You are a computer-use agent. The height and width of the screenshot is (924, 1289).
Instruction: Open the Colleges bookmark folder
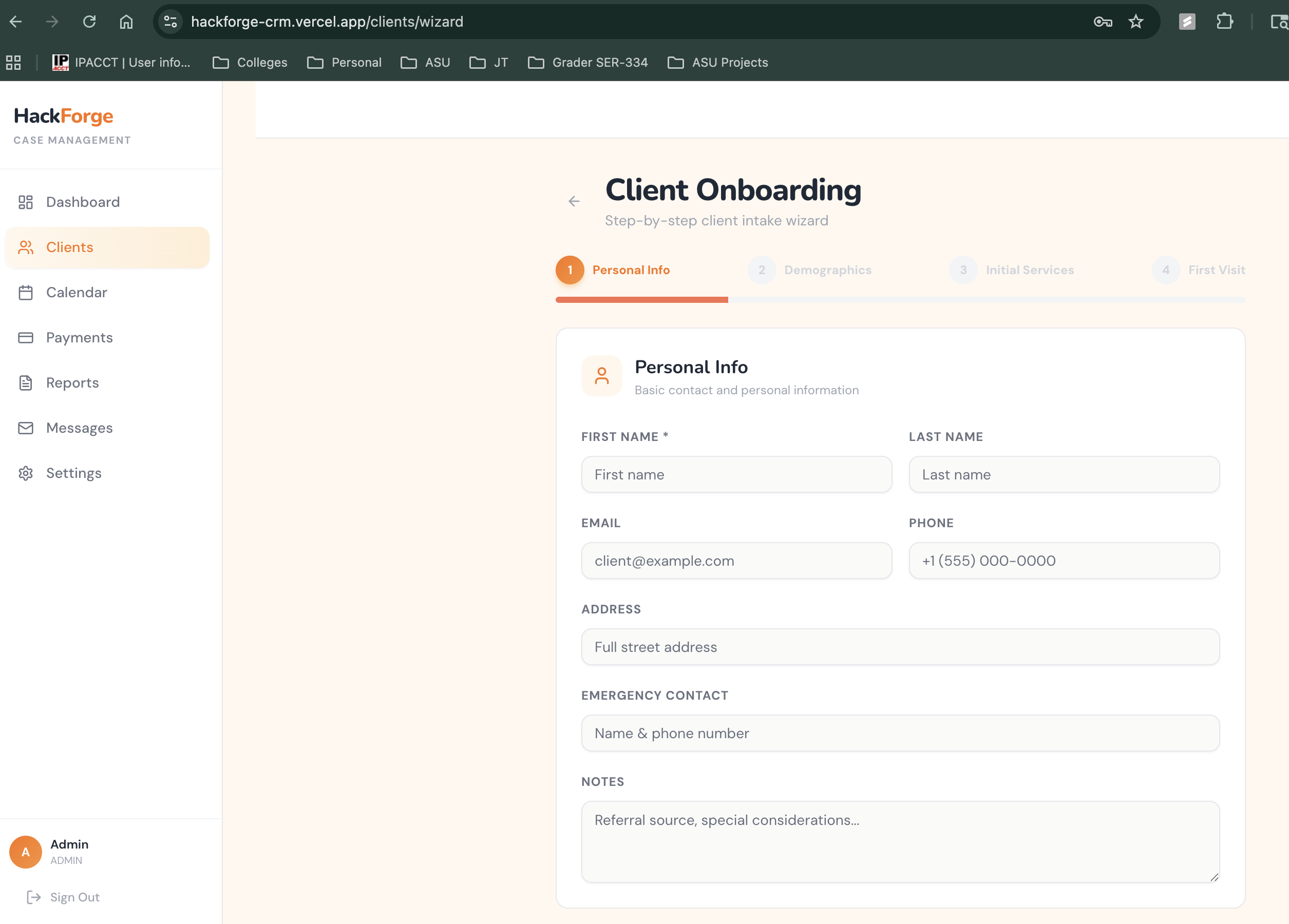tap(250, 63)
